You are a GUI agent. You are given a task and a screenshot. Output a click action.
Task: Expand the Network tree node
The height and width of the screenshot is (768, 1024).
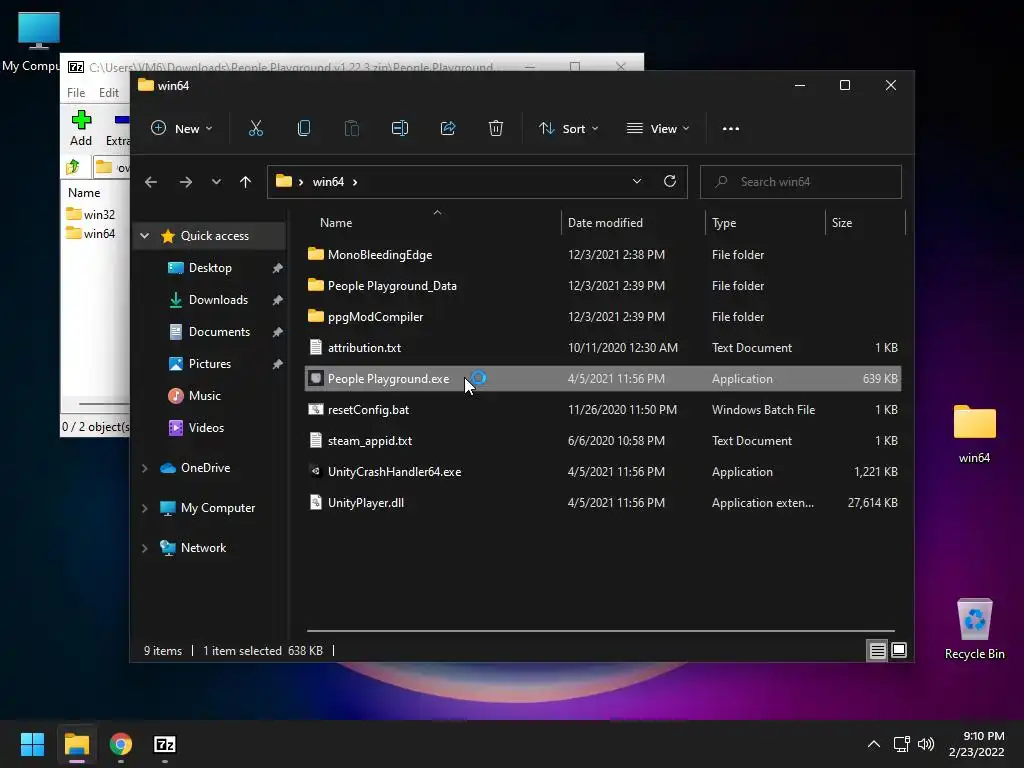point(145,549)
